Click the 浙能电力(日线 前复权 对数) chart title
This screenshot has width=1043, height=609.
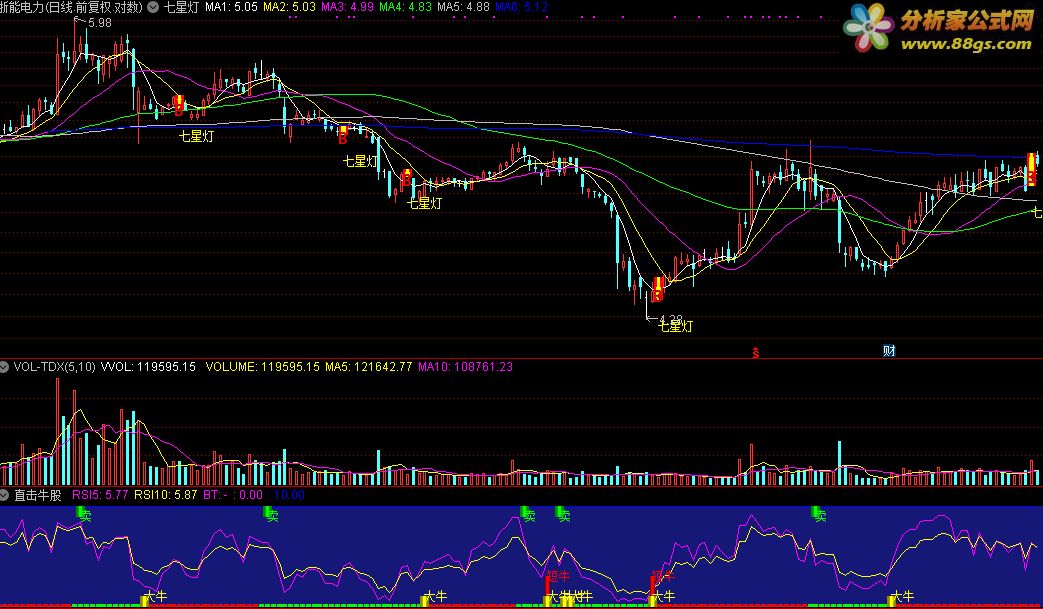click(72, 7)
